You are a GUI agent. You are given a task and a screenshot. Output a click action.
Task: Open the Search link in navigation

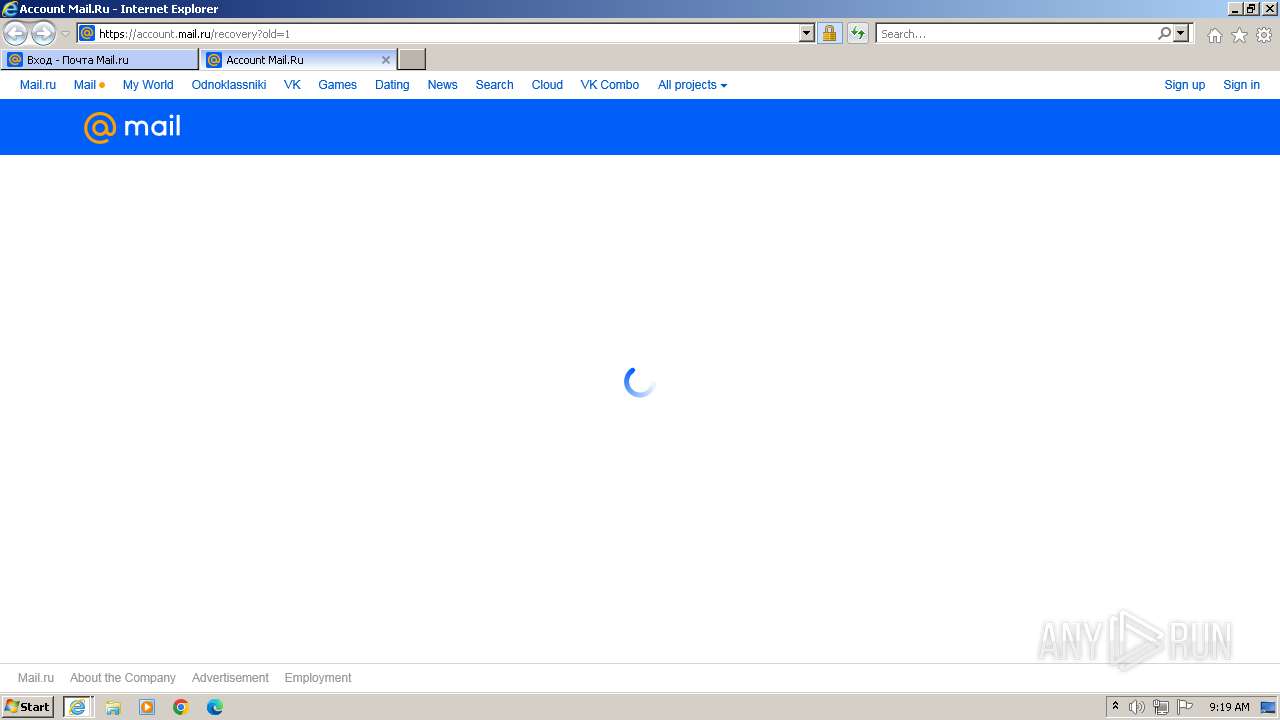[x=494, y=85]
